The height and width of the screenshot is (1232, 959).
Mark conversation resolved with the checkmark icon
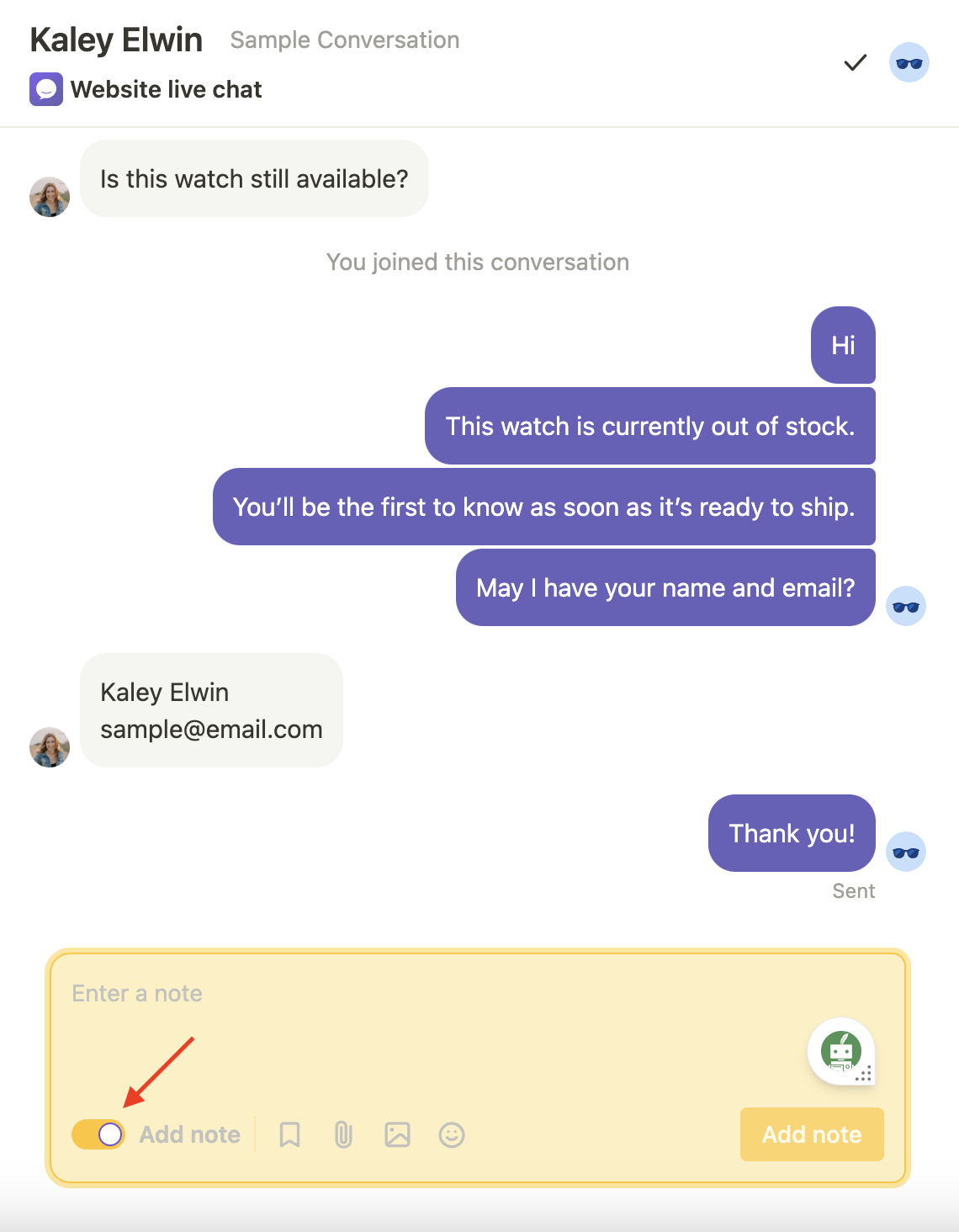(855, 63)
